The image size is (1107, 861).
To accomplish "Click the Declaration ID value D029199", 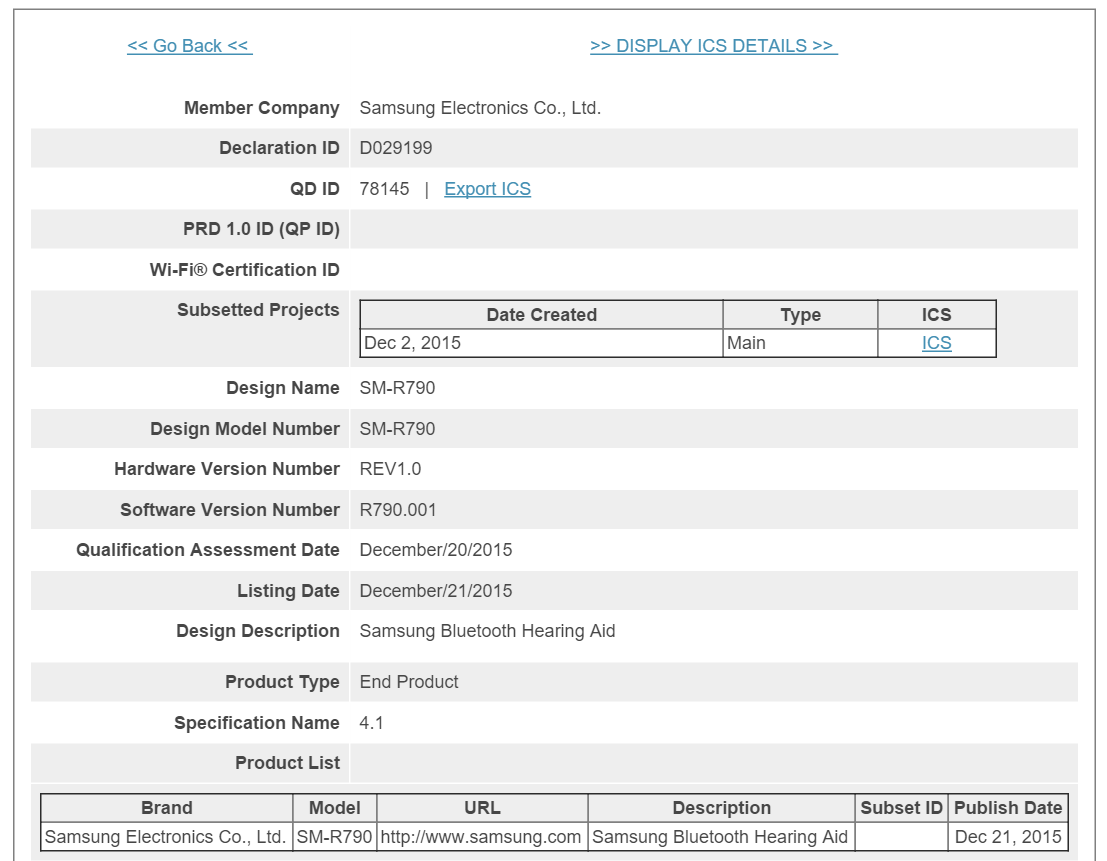I will tap(396, 148).
